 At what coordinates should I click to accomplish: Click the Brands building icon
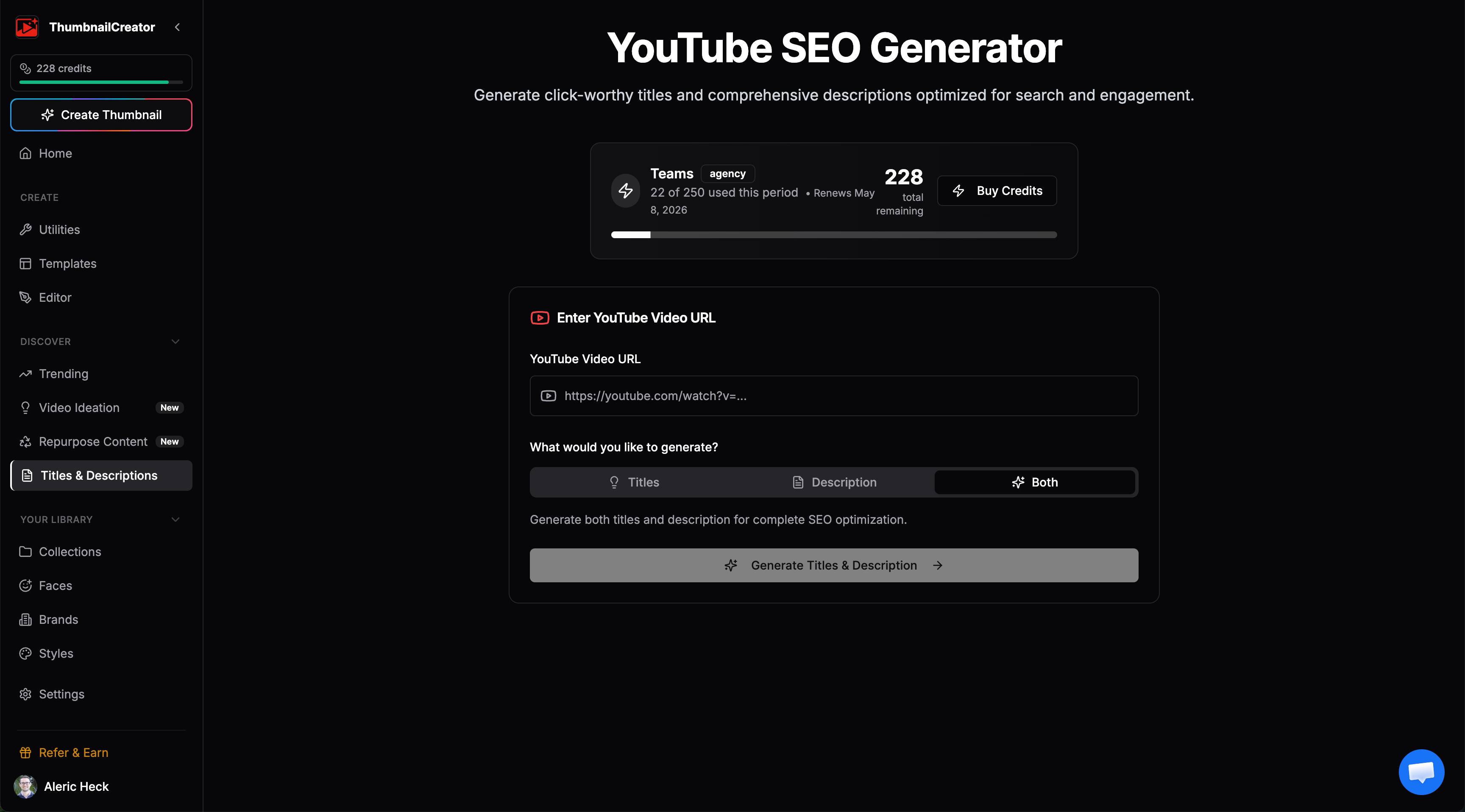click(25, 620)
